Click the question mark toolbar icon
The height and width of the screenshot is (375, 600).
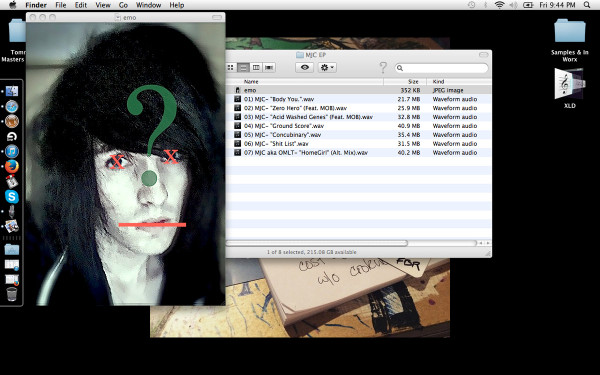click(383, 68)
